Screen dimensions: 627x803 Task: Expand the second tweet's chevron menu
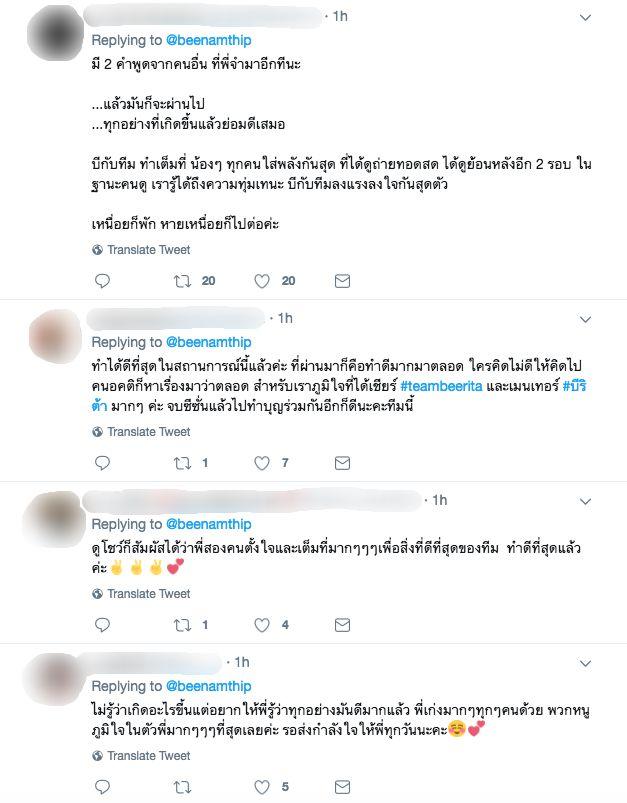click(585, 320)
